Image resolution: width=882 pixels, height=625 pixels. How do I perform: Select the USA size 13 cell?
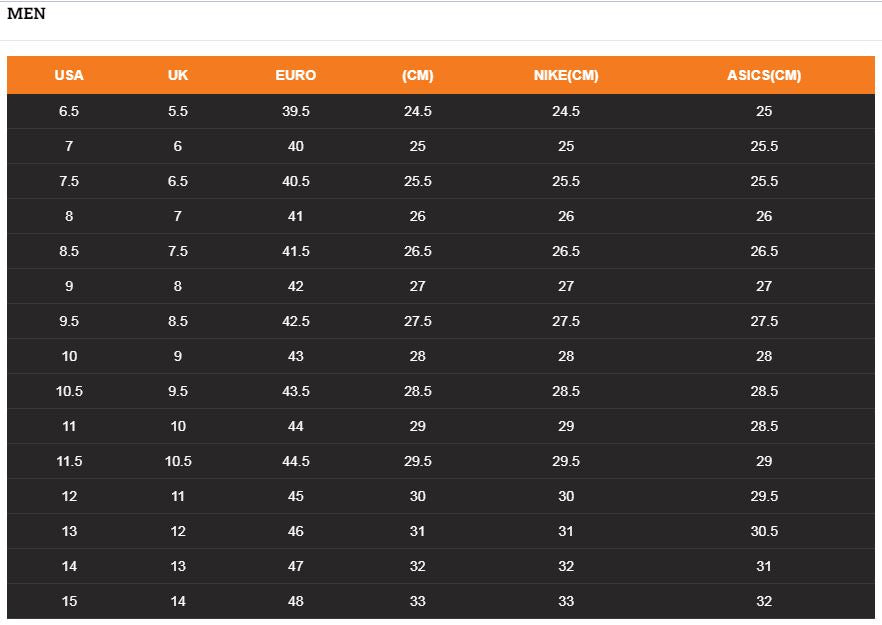point(69,531)
